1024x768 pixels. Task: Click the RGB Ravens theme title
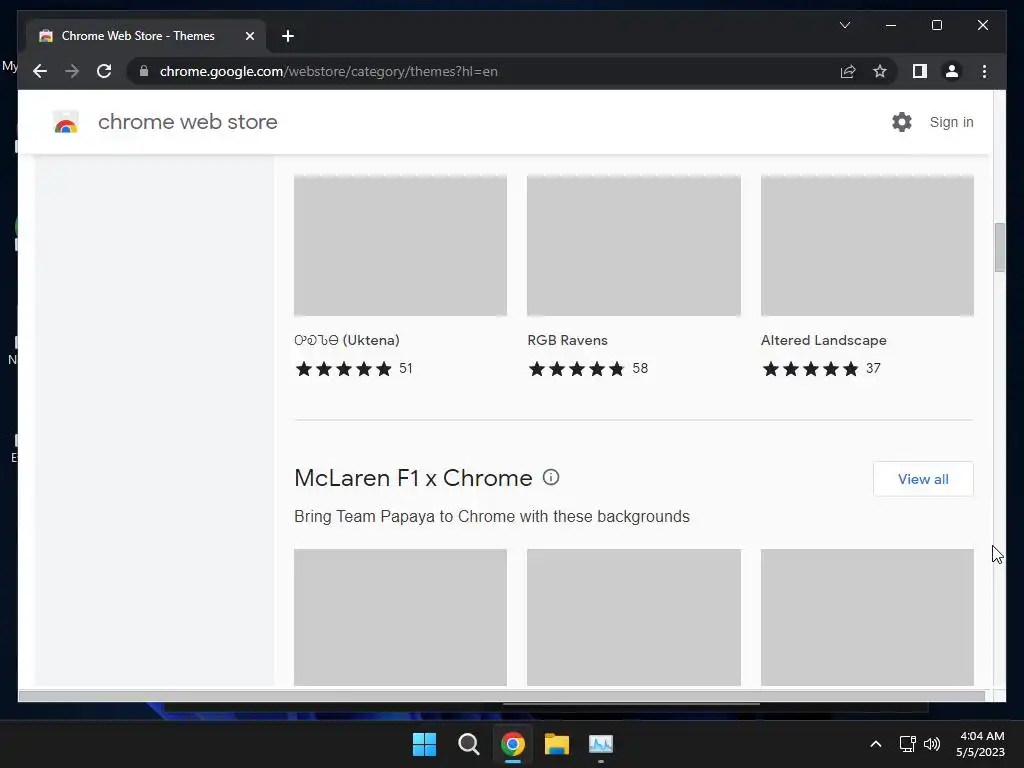click(x=568, y=340)
